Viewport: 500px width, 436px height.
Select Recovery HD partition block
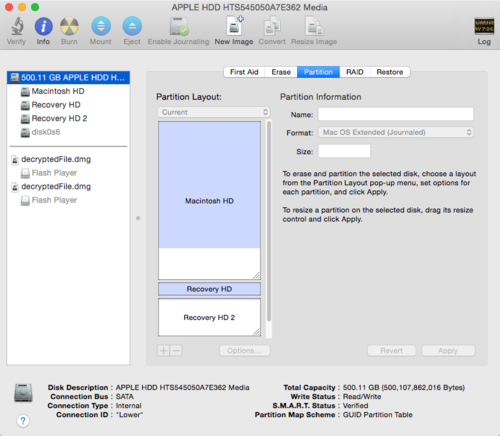coord(209,289)
